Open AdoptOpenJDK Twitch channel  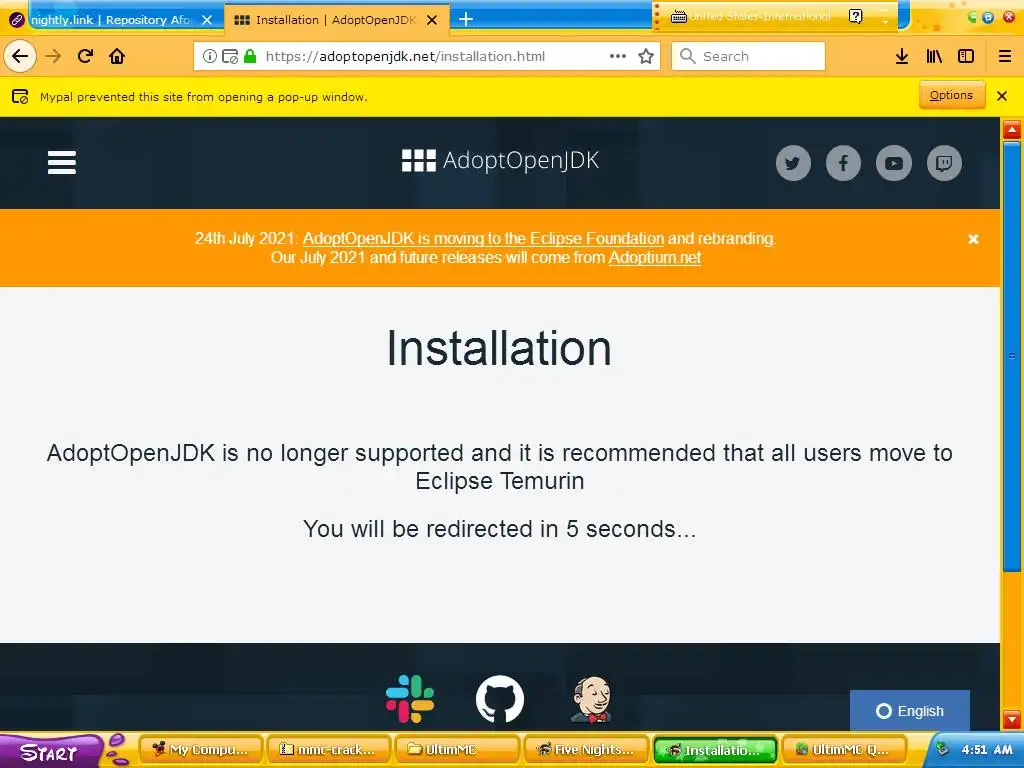click(x=944, y=163)
